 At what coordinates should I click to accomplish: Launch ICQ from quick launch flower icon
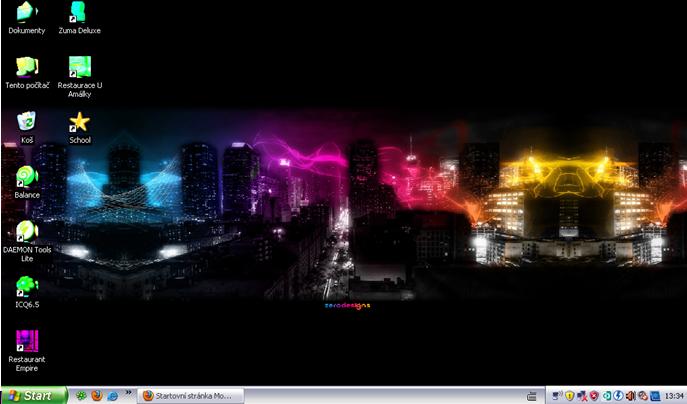[x=81, y=396]
